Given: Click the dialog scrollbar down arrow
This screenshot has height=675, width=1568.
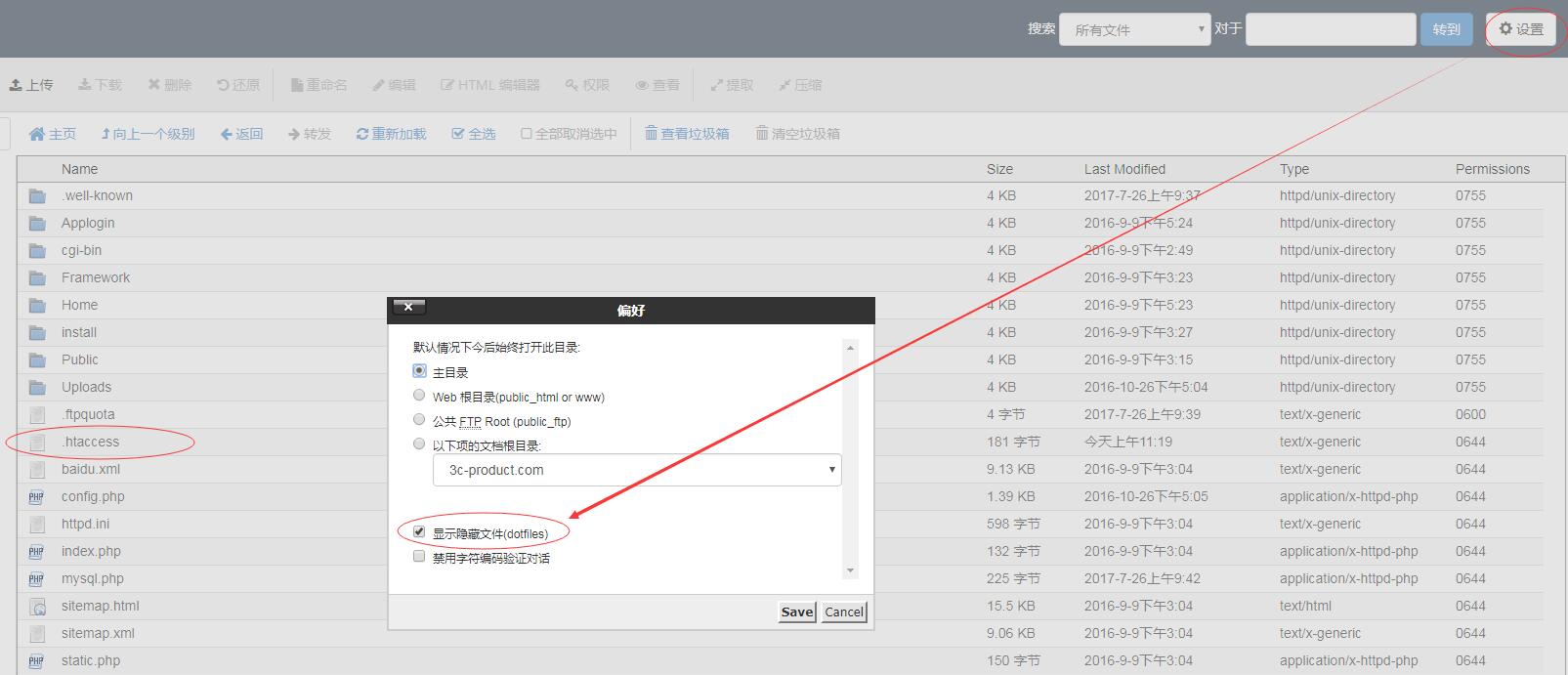Looking at the screenshot, I should pyautogui.click(x=850, y=570).
